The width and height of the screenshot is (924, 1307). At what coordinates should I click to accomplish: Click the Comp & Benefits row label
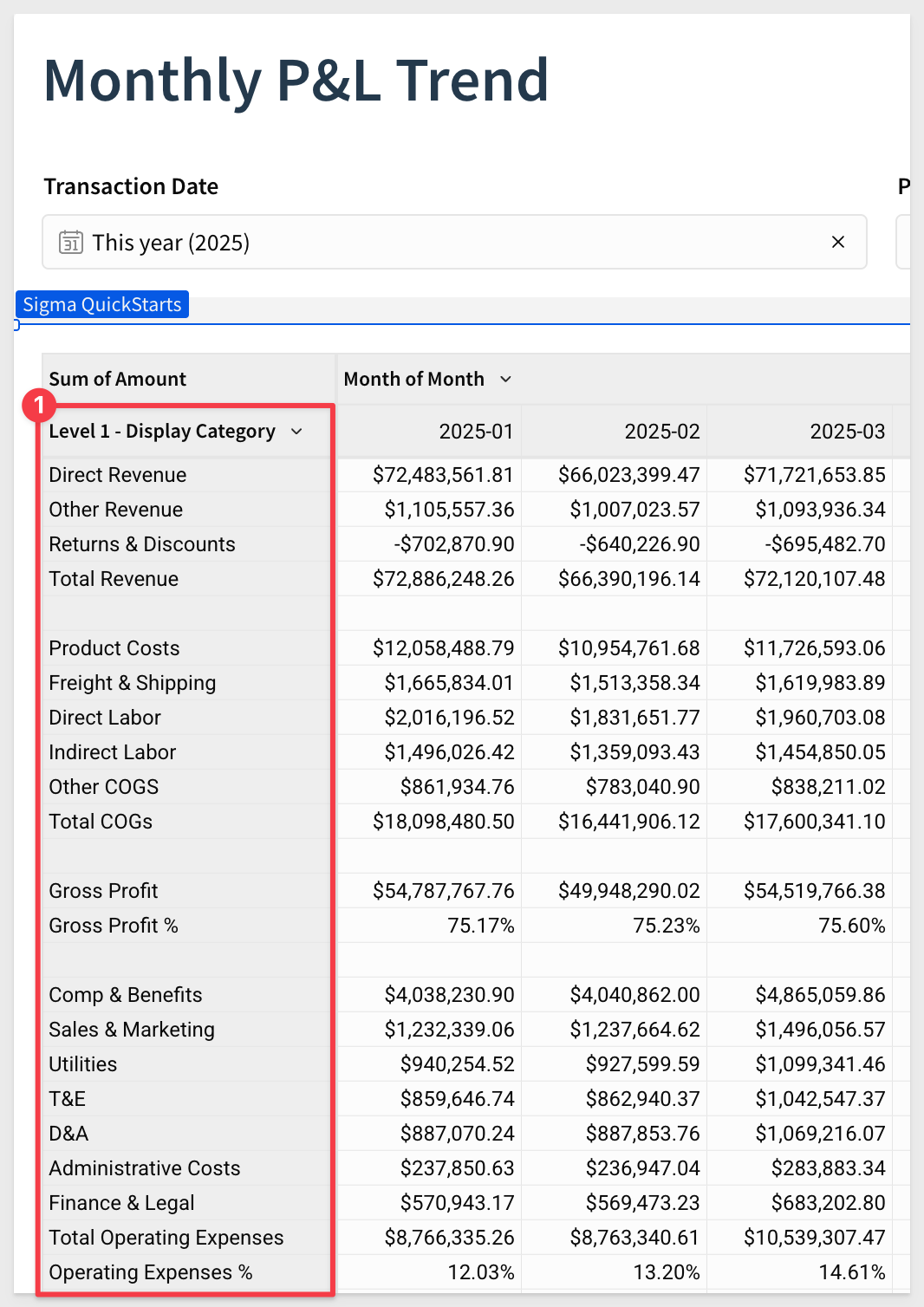coord(126,995)
